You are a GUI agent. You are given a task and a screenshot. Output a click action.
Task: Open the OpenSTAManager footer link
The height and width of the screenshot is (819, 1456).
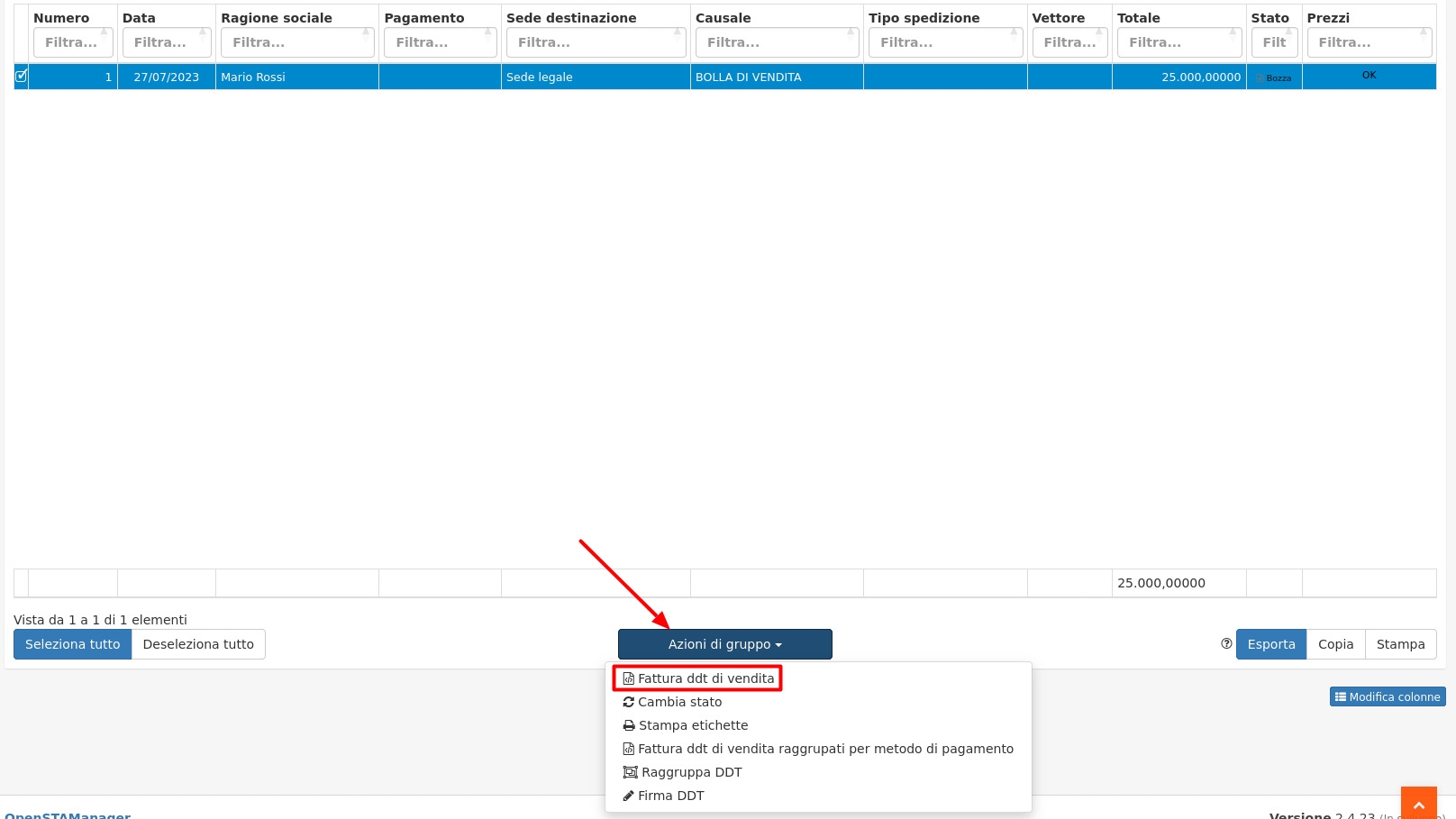pyautogui.click(x=68, y=814)
